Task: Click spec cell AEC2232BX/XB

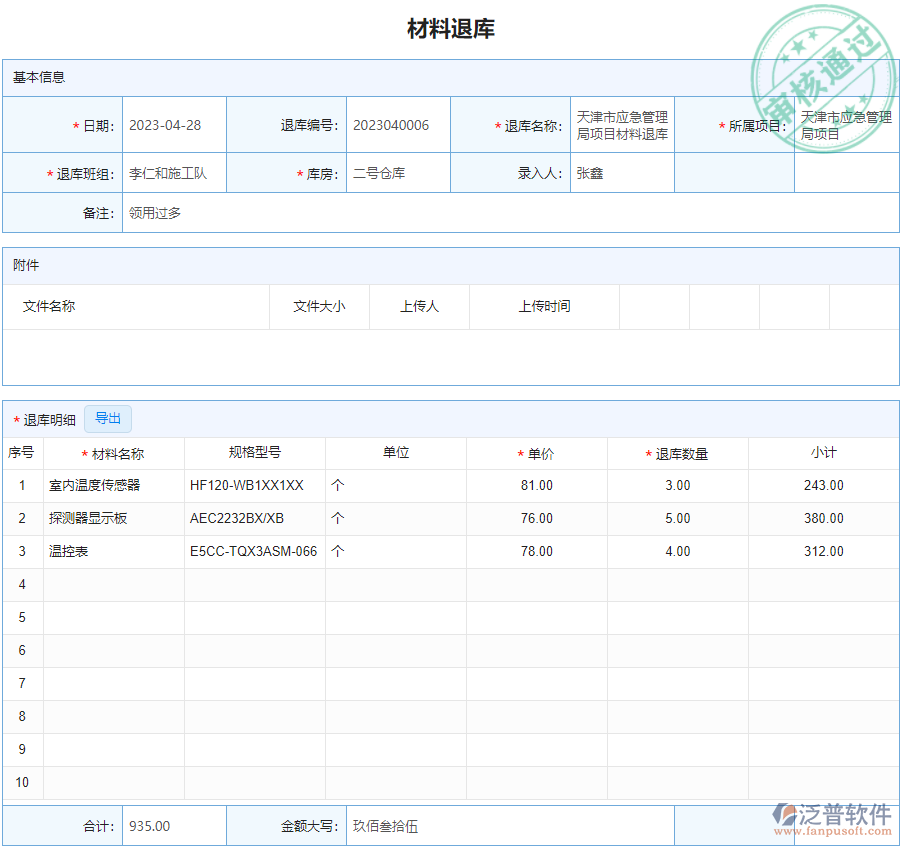Action: click(x=237, y=519)
